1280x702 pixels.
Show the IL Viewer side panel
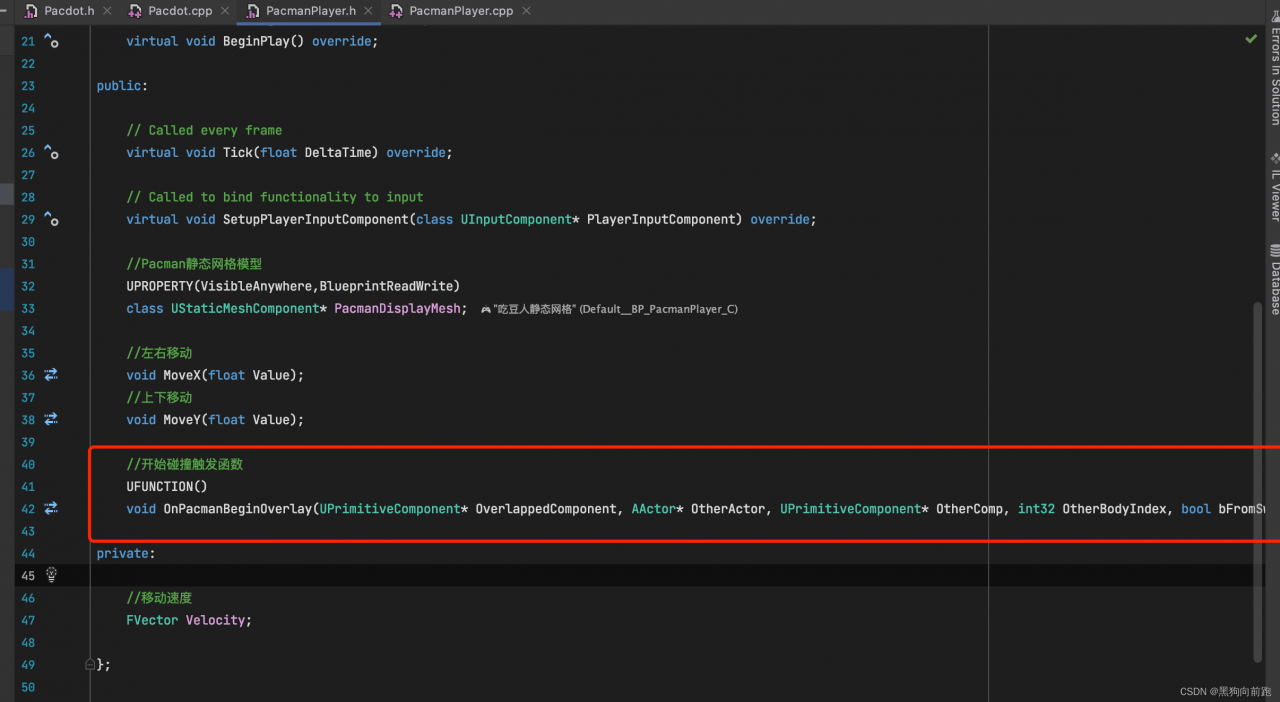(1274, 187)
